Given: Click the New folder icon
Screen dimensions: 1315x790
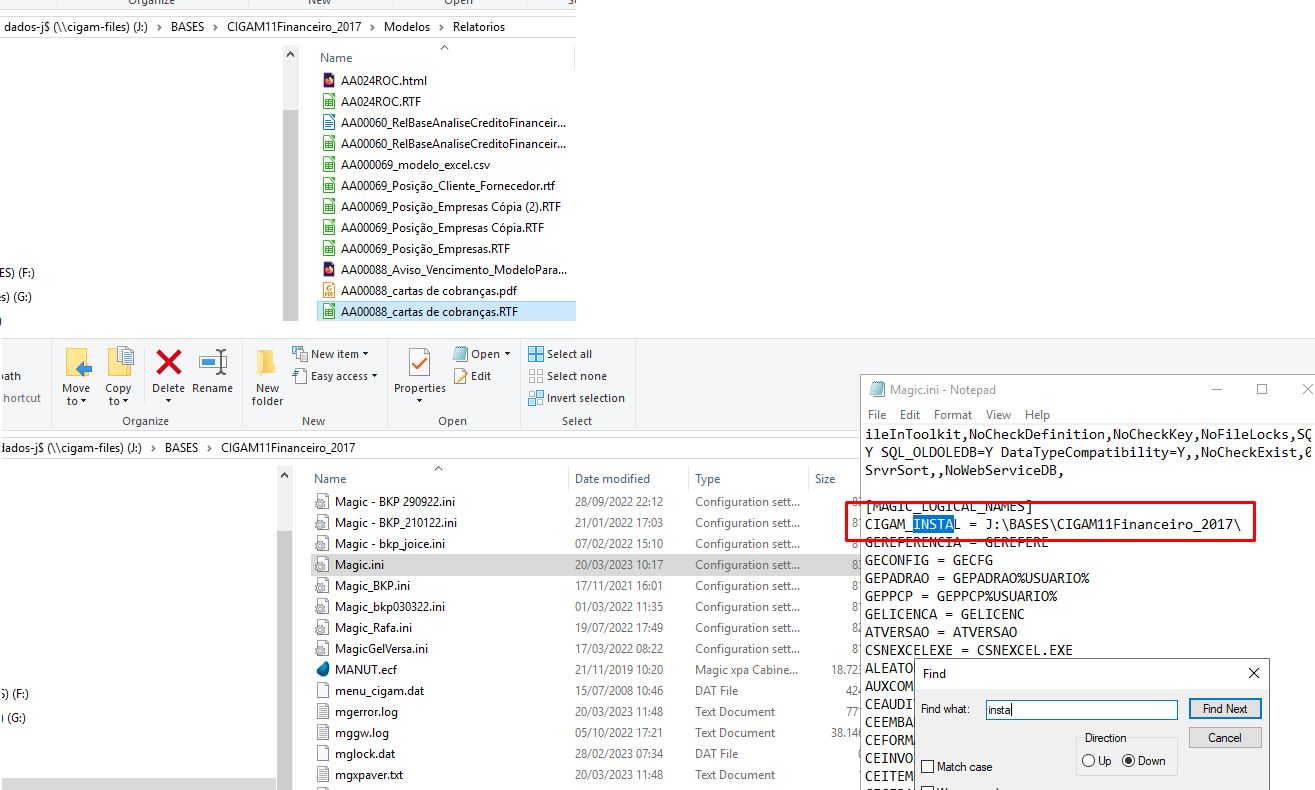Looking at the screenshot, I should point(267,363).
